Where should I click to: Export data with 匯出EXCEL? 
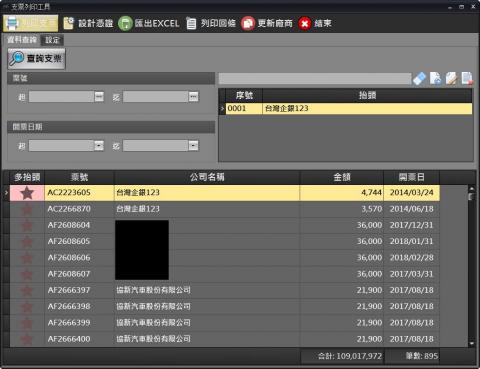pyautogui.click(x=149, y=23)
